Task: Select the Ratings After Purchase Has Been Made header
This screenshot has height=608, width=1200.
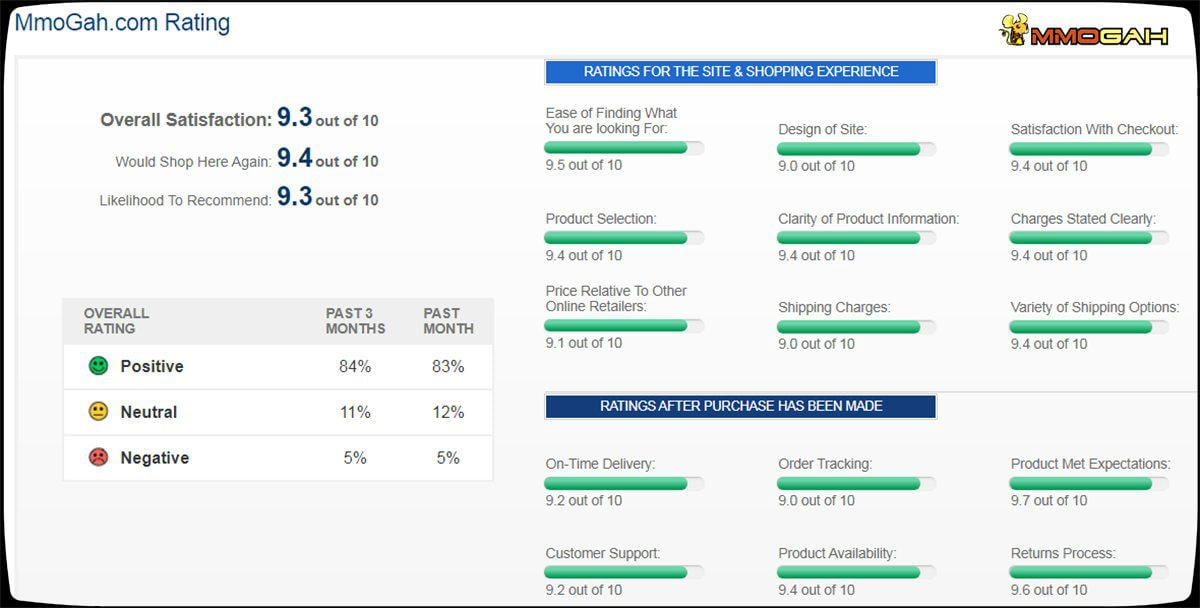Action: click(x=740, y=406)
